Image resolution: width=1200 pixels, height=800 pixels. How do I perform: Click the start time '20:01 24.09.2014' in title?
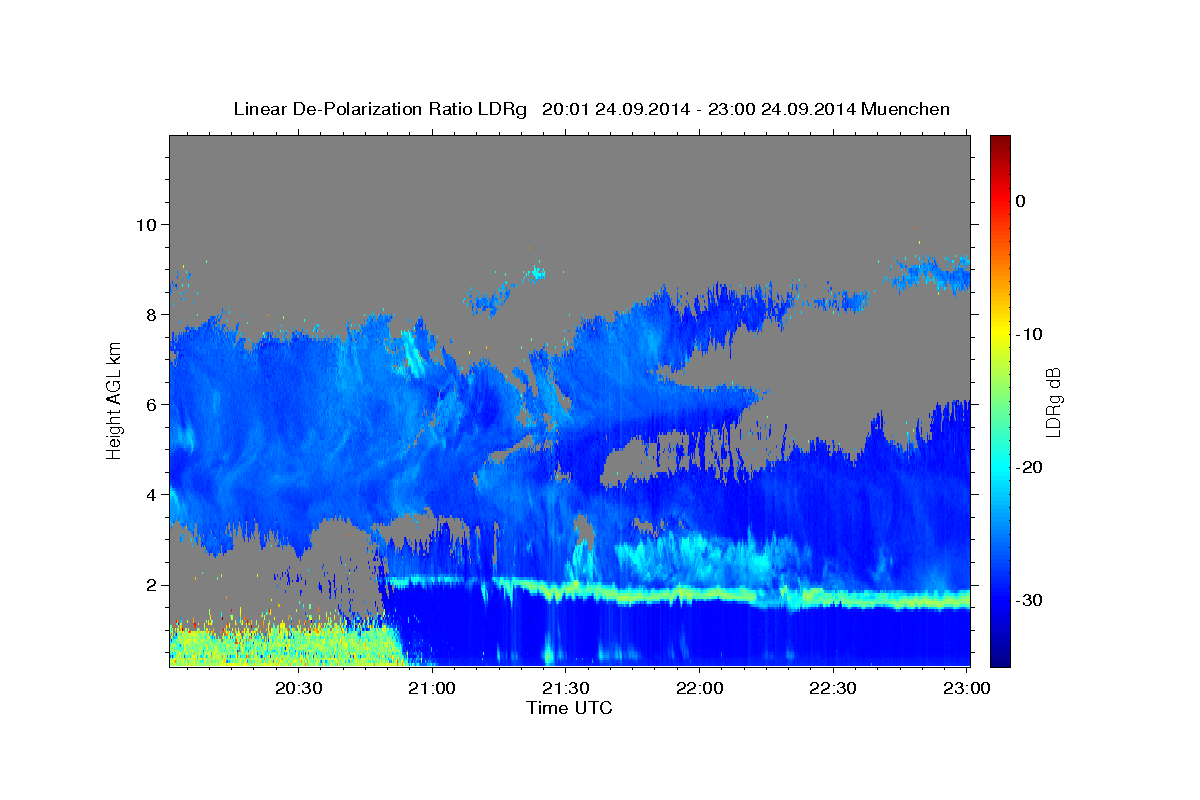click(616, 109)
